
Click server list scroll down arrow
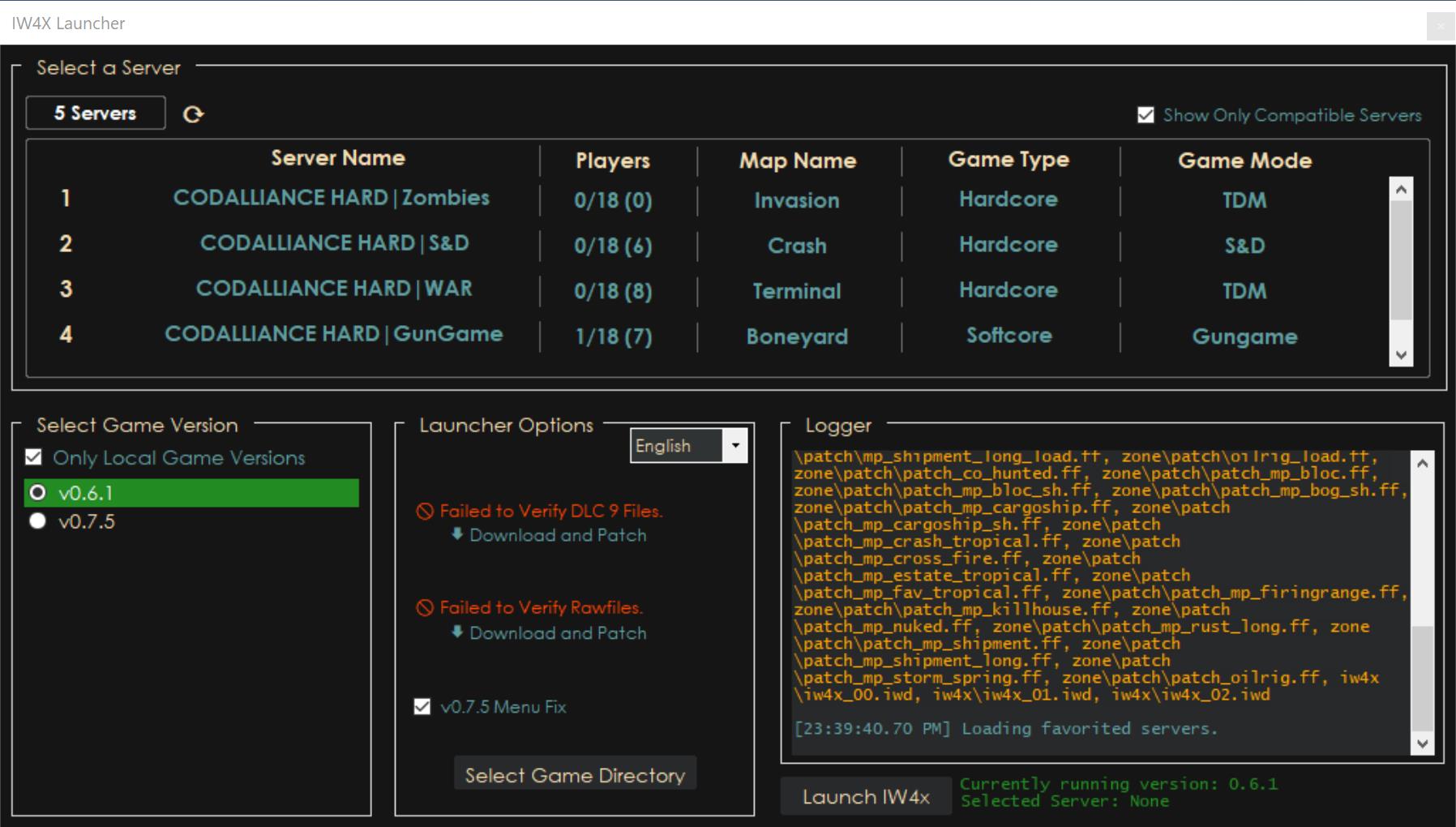(1401, 354)
